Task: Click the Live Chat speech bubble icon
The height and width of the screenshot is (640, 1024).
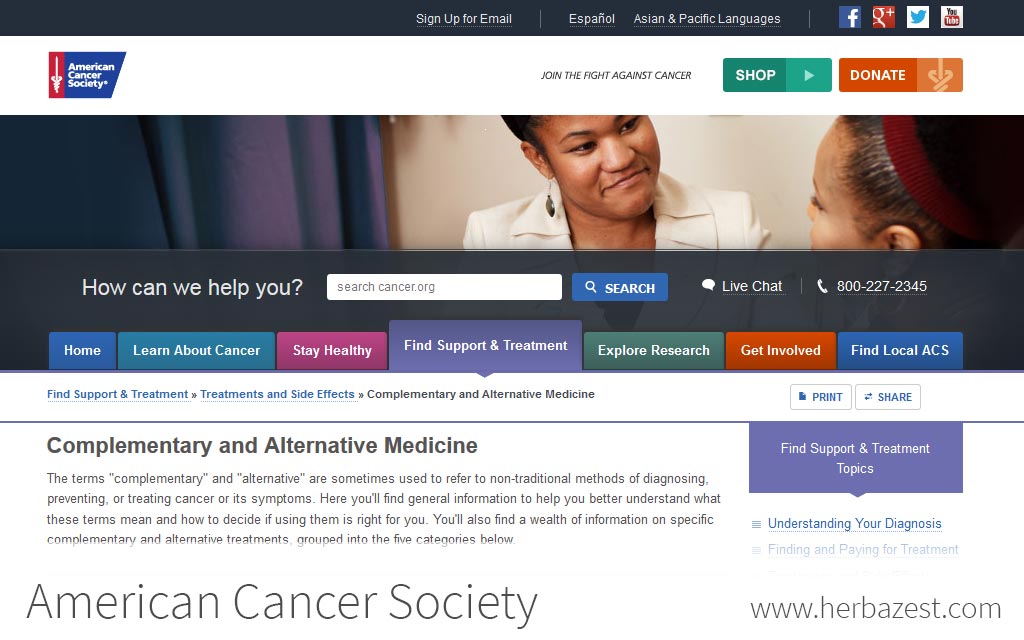Action: coord(708,285)
